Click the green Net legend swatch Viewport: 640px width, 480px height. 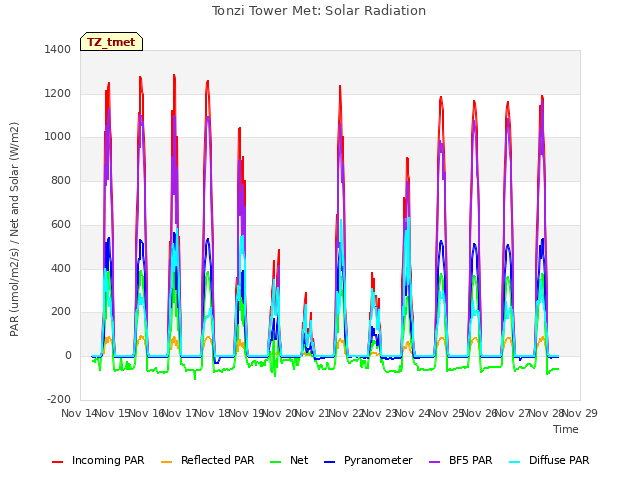click(276, 462)
